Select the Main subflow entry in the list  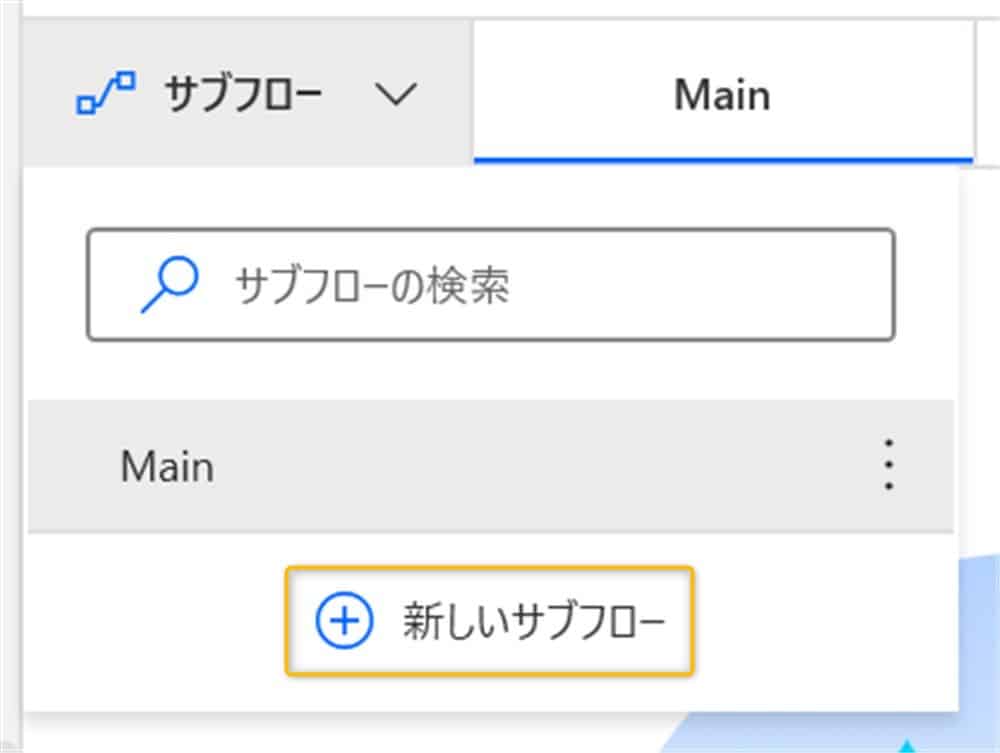tap(166, 466)
